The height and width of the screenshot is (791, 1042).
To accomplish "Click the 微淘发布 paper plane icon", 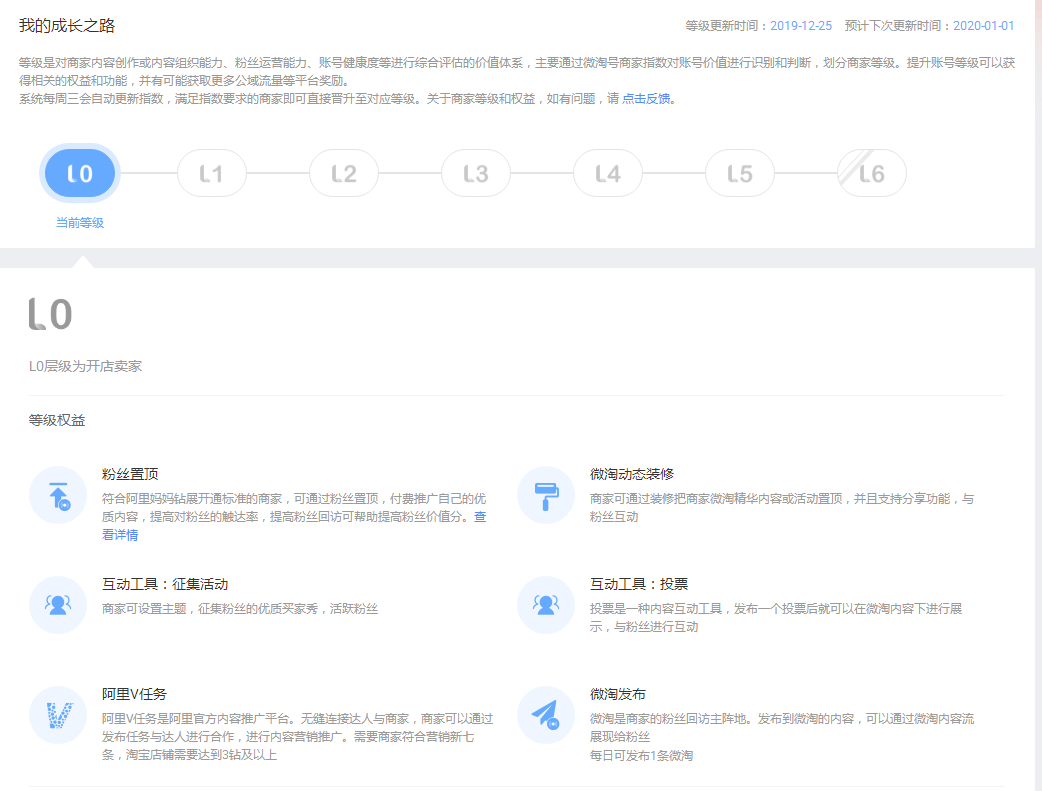I will (x=546, y=715).
